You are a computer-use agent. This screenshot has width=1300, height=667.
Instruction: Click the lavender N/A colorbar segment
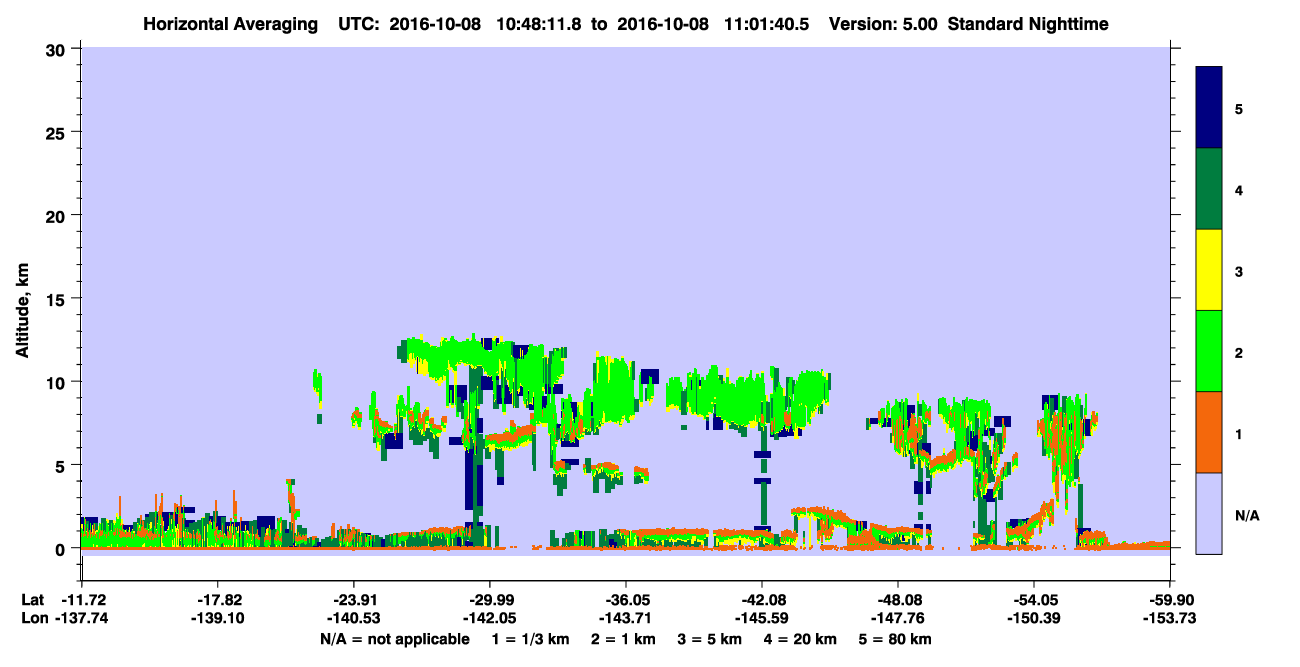pos(1209,513)
